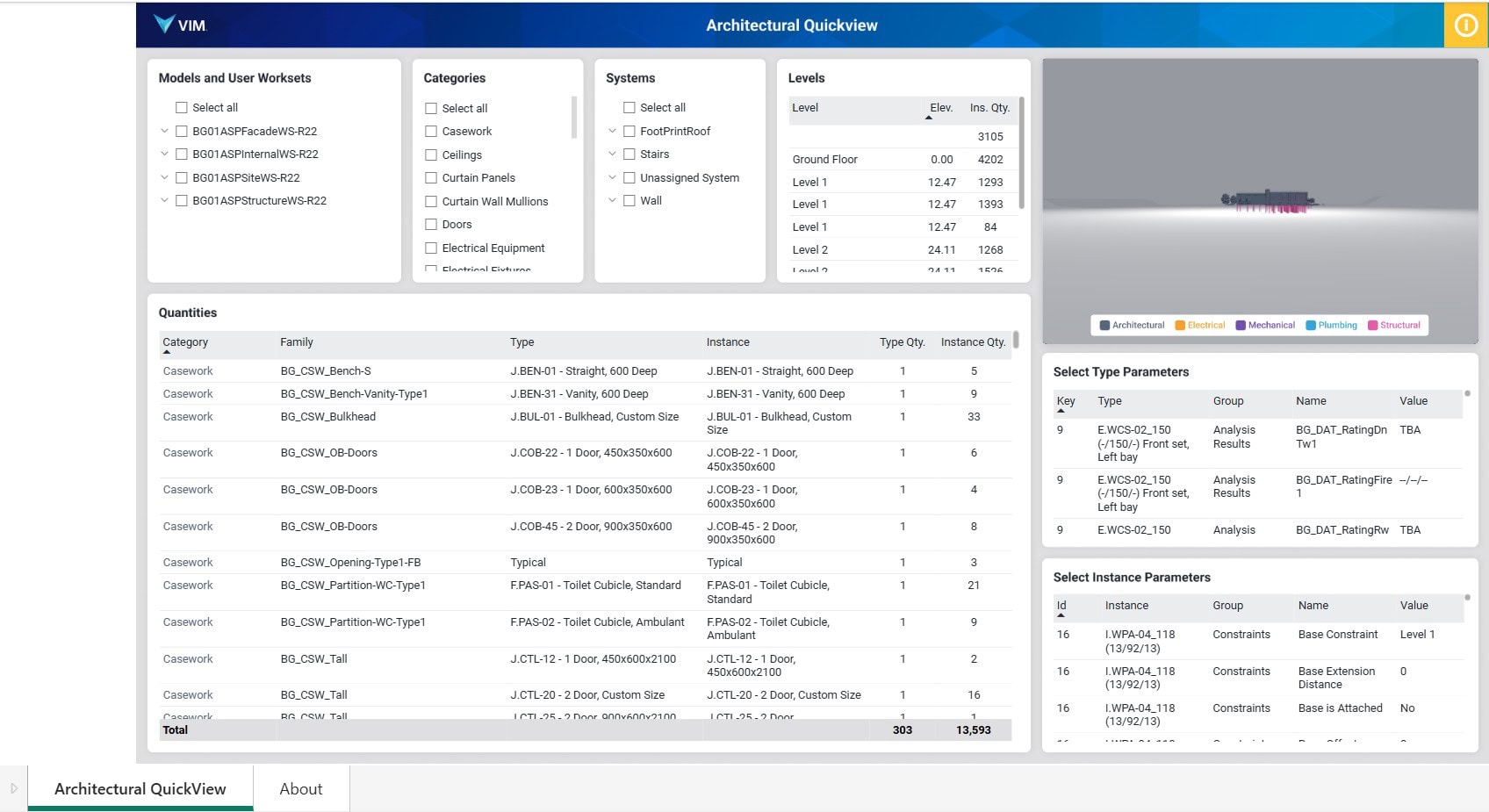Expand the Wall system node
Viewport: 1489px width, 812px height.
[612, 200]
